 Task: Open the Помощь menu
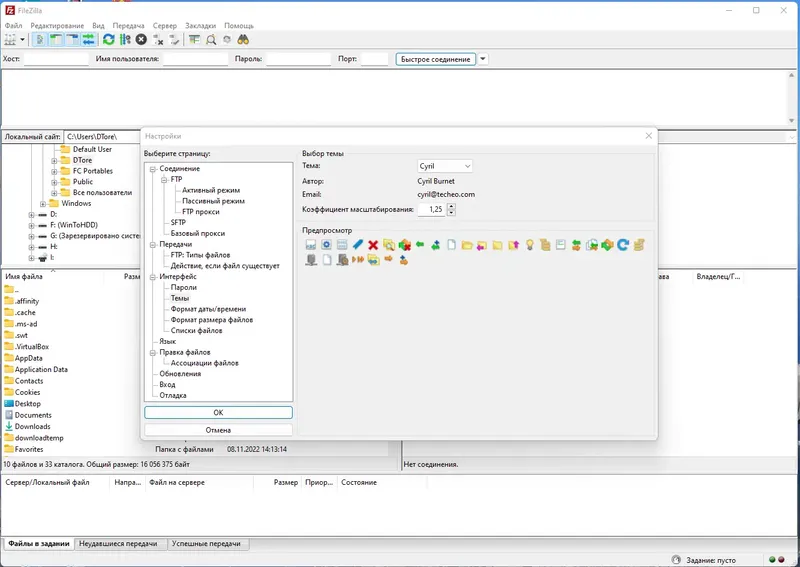(x=239, y=26)
